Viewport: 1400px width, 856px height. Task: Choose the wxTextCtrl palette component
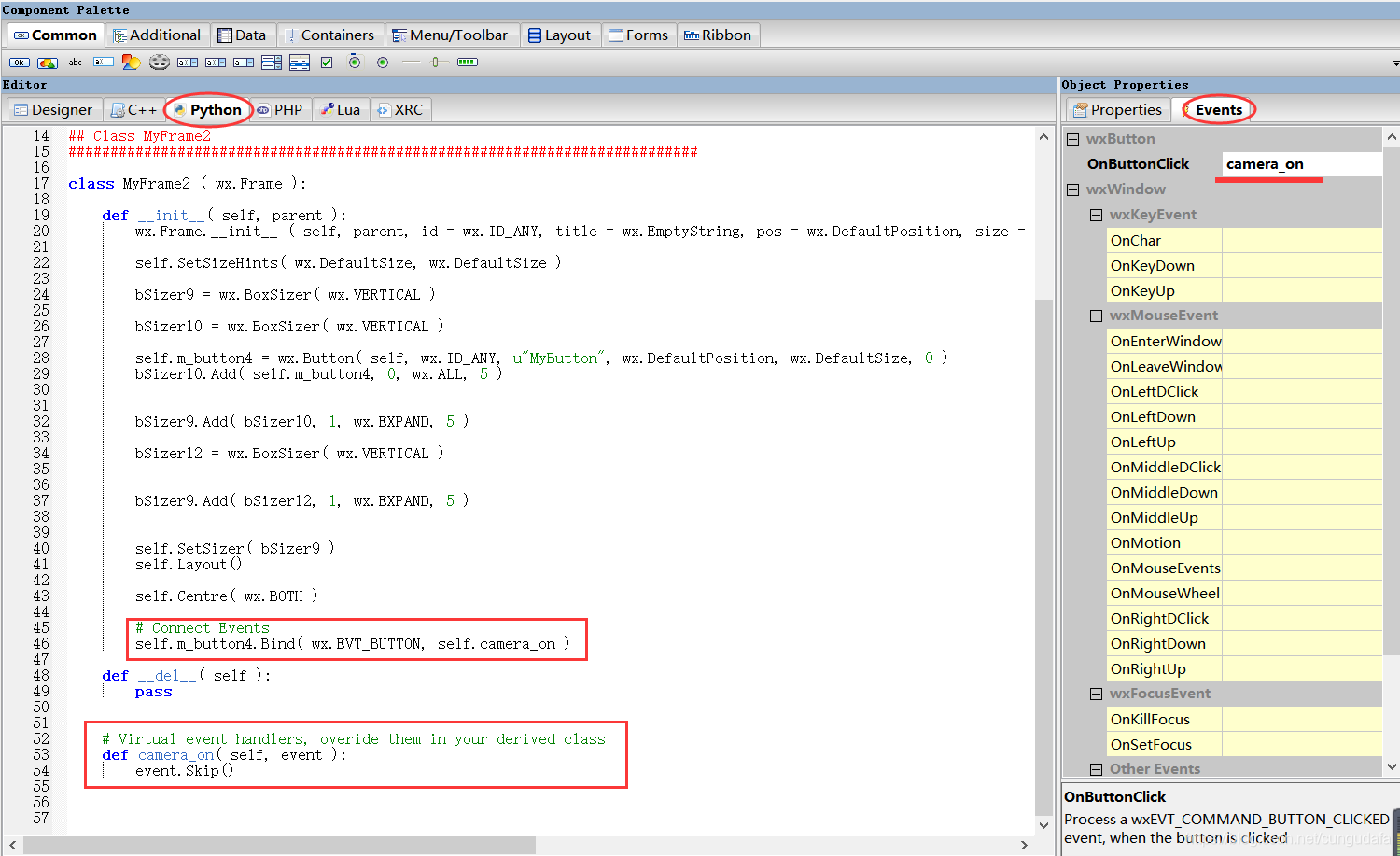coord(104,63)
